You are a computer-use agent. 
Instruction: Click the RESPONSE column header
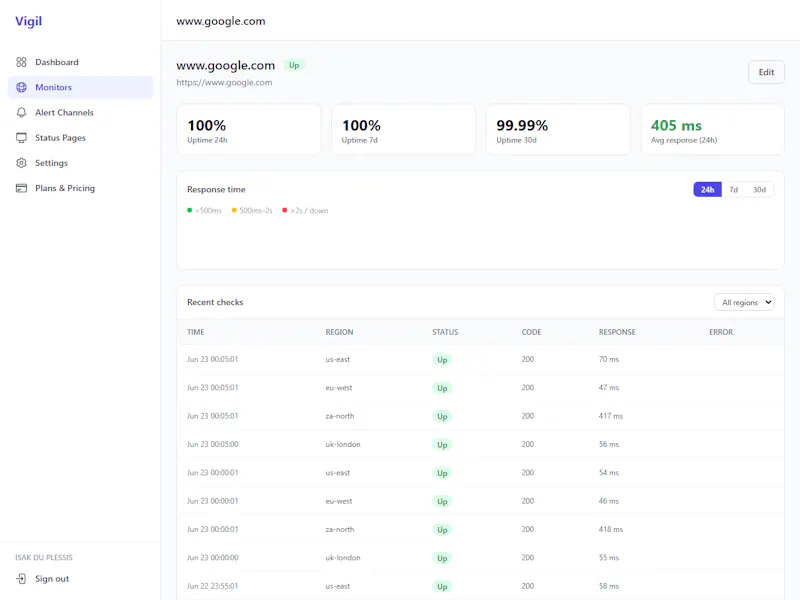[x=617, y=332]
